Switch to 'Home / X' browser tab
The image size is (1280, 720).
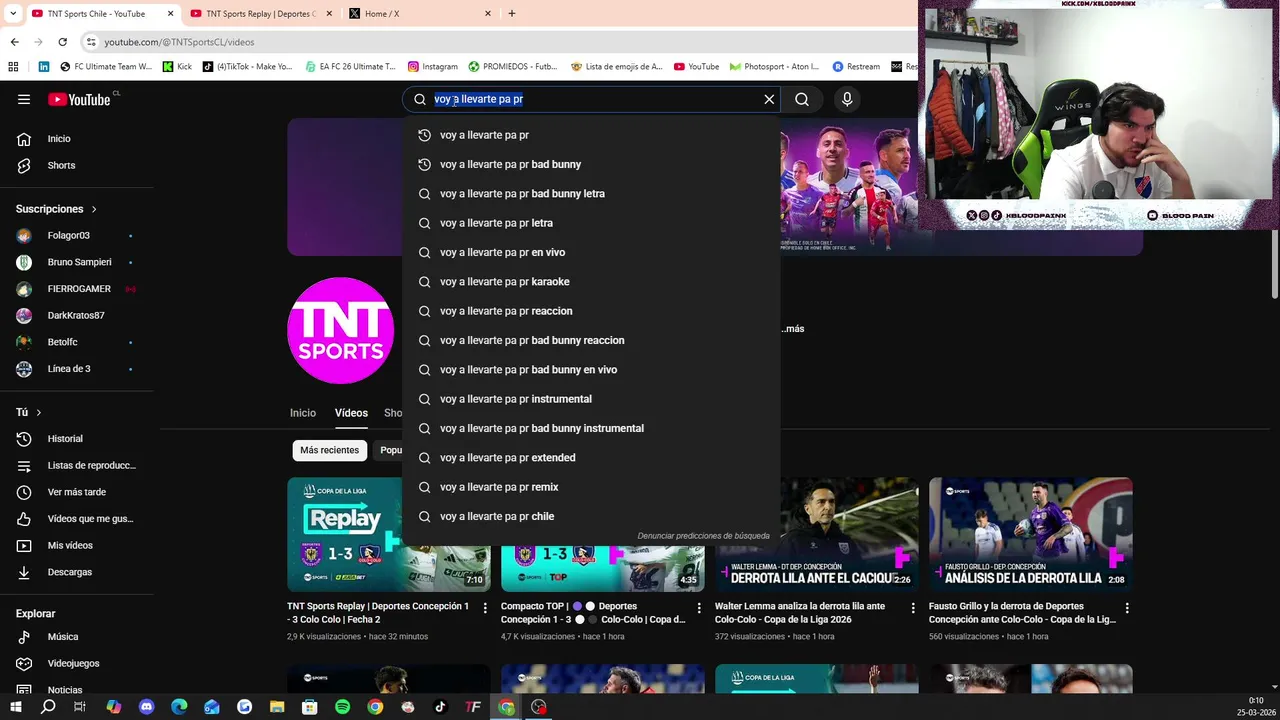[x=420, y=14]
